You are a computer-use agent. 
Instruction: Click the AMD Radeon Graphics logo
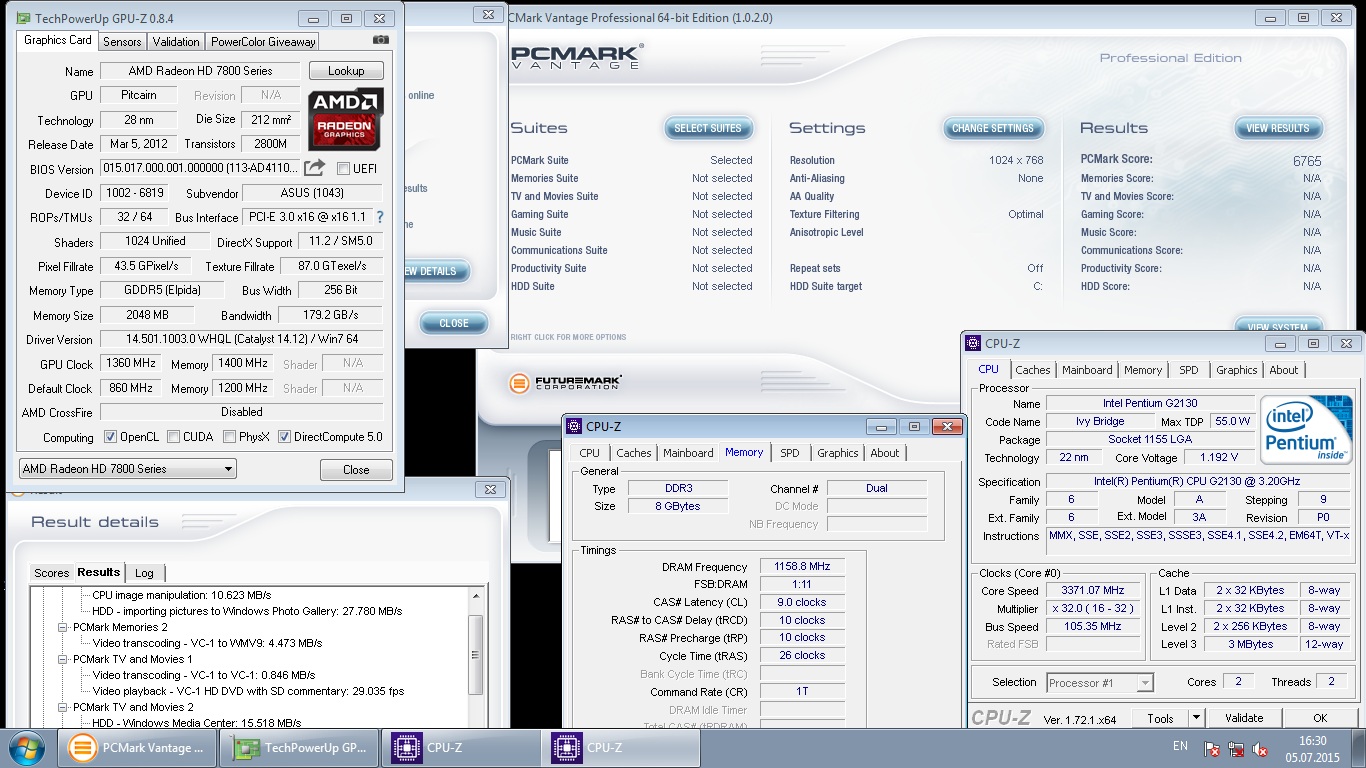pos(345,120)
